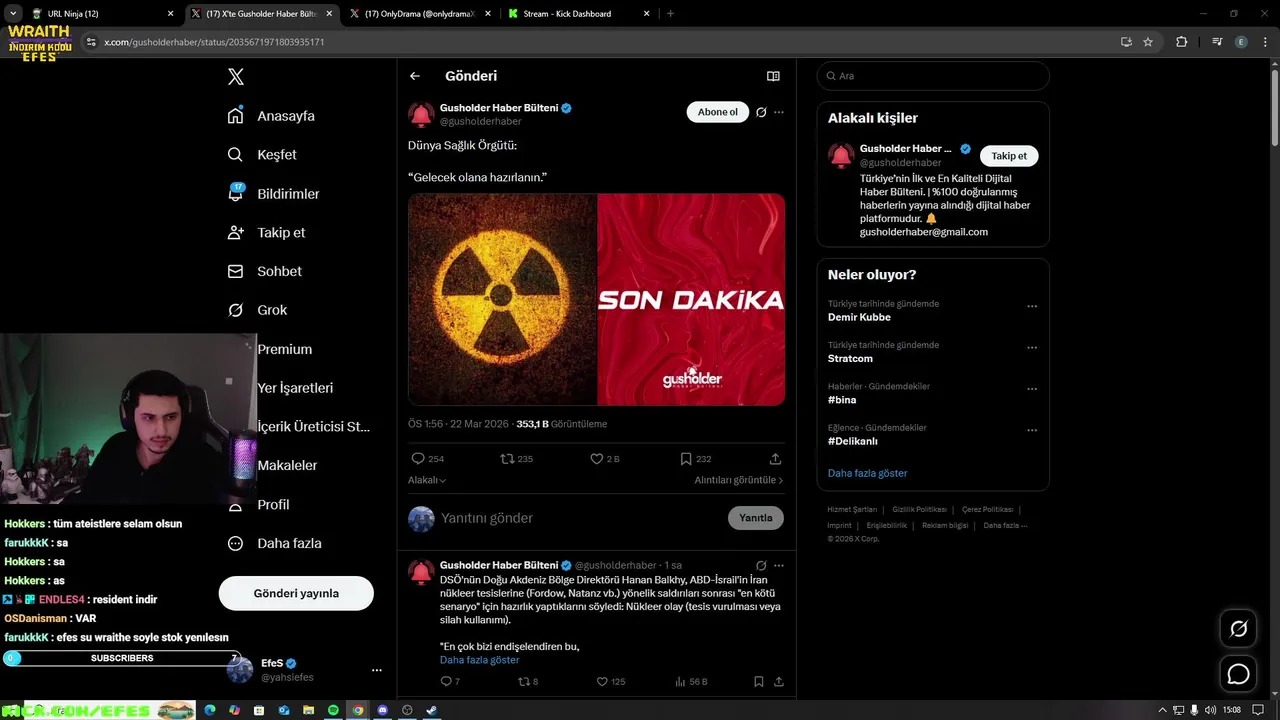Click the X logo in the sidebar
The width and height of the screenshot is (1280, 720).
[x=236, y=77]
